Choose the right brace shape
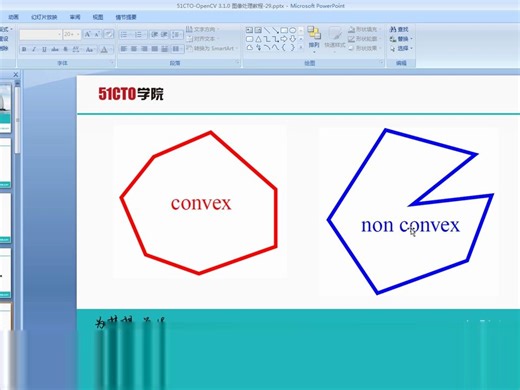The width and height of the screenshot is (520, 390). (293, 48)
